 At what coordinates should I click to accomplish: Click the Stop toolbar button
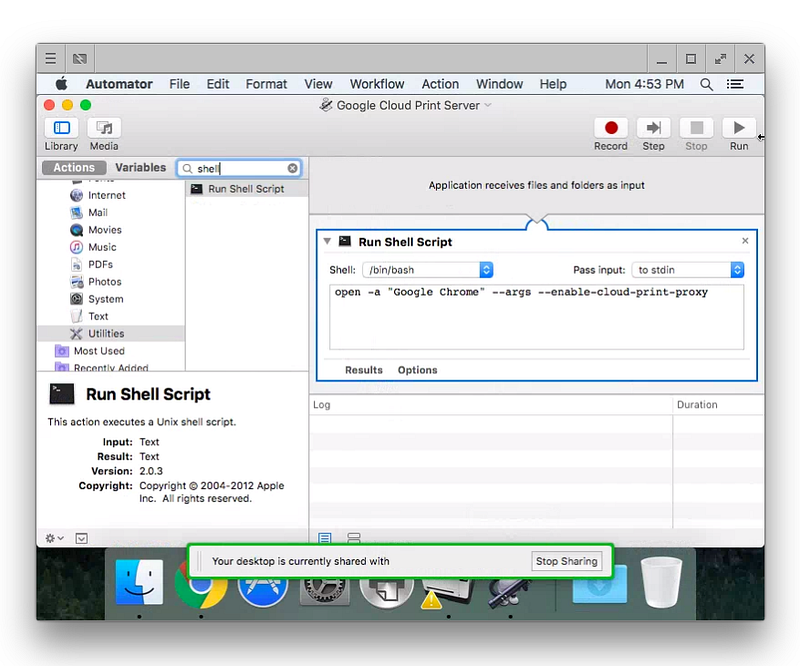696,128
